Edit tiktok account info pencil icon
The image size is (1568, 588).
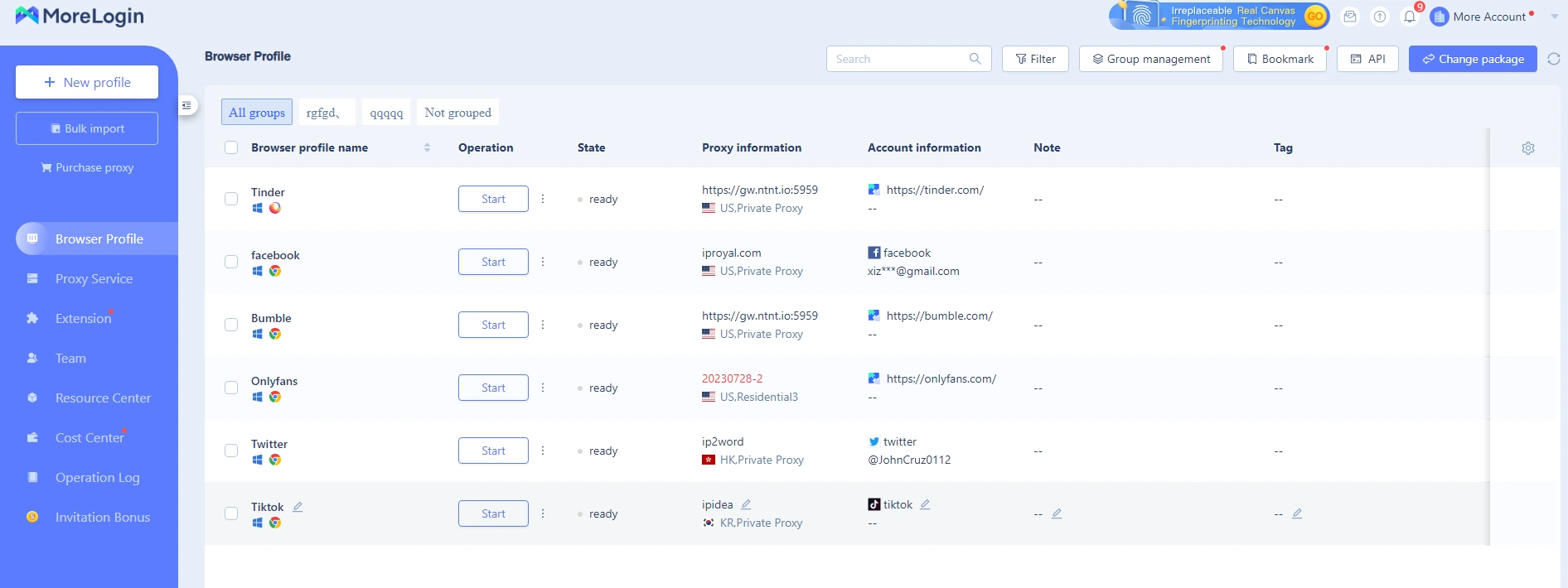pos(925,504)
